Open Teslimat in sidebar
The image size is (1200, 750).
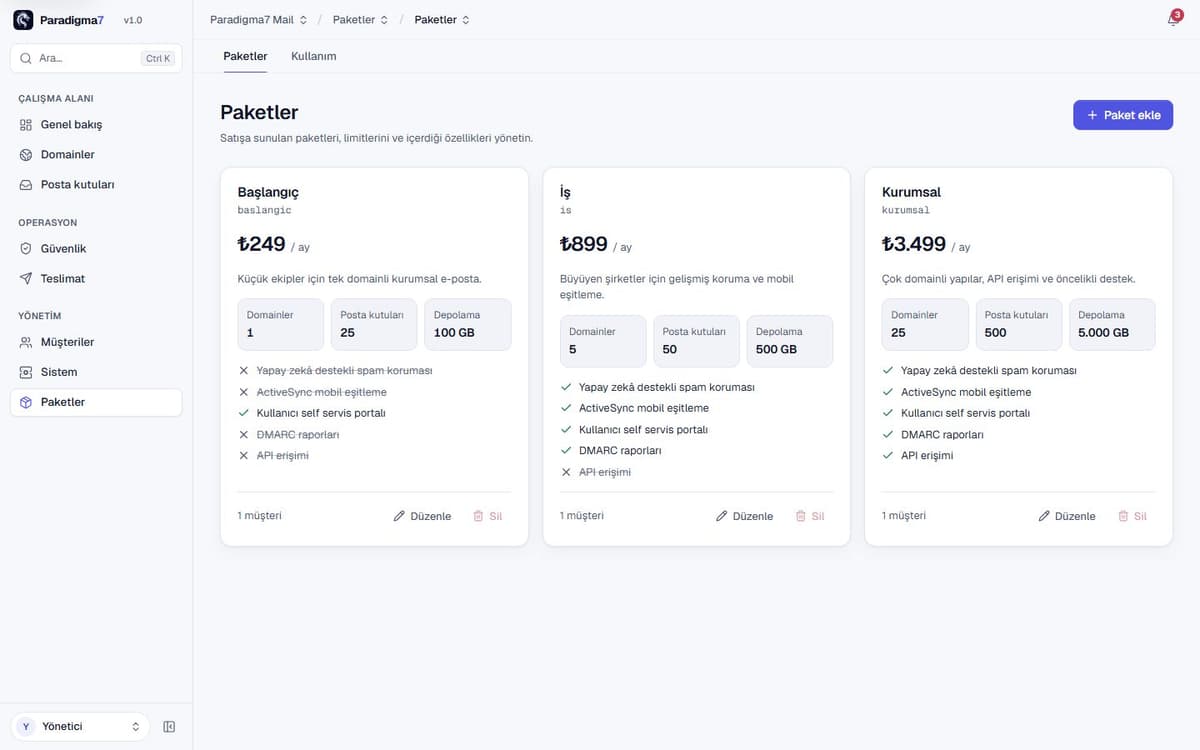point(96,279)
